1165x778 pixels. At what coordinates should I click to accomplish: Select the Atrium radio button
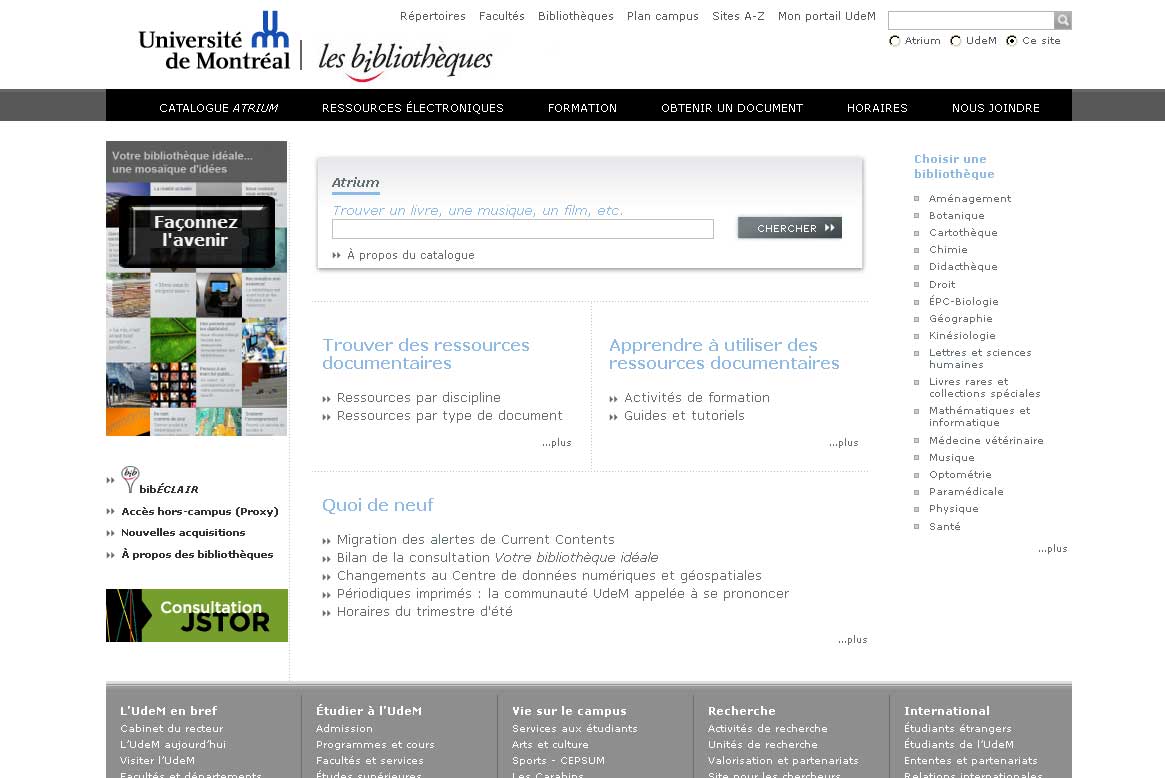point(895,41)
